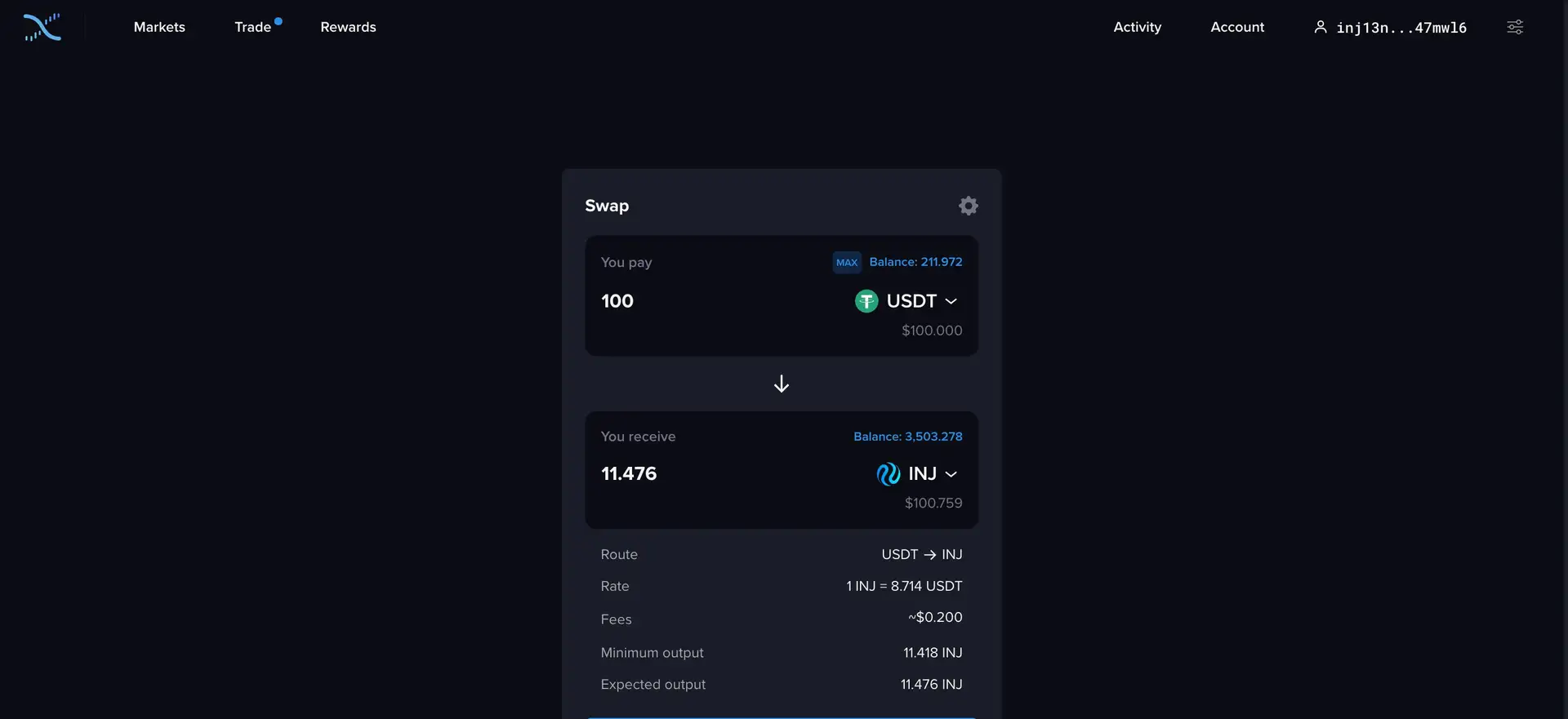The width and height of the screenshot is (1568, 719).
Task: Click the INJ token icon
Action: (888, 474)
